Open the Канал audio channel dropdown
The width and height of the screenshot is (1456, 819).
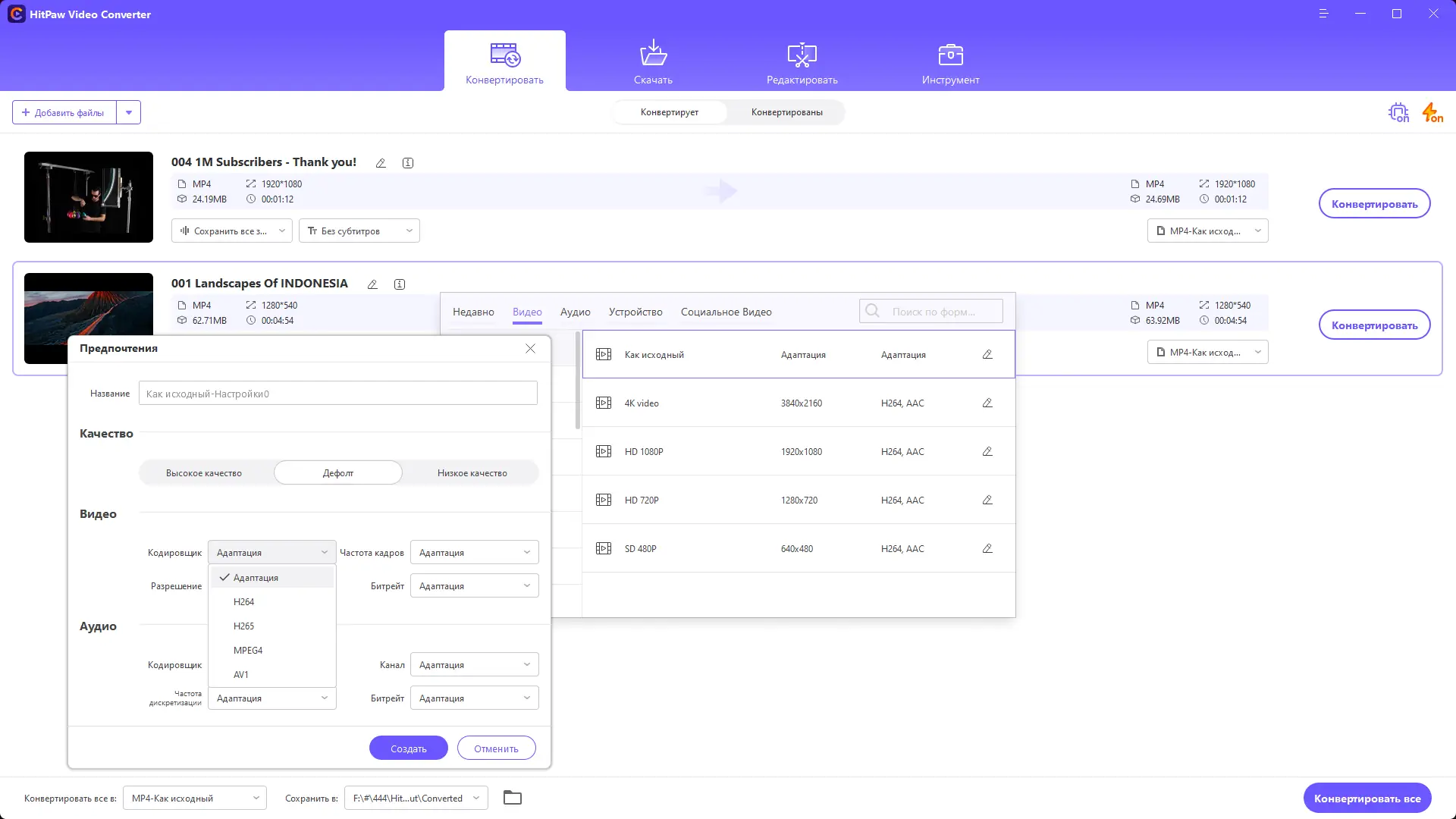coord(474,664)
